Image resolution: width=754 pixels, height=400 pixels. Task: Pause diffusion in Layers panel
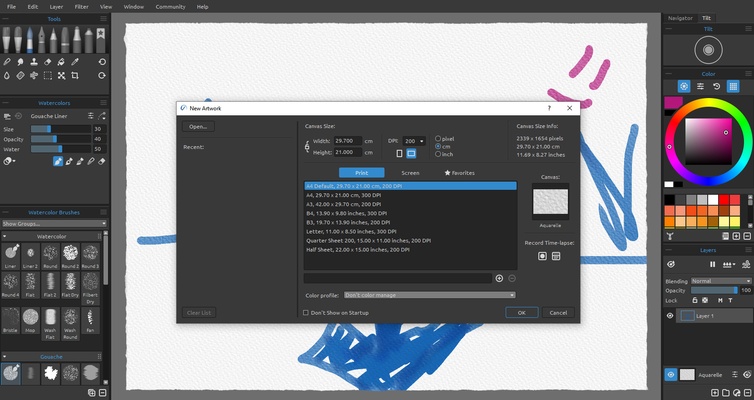click(x=713, y=264)
